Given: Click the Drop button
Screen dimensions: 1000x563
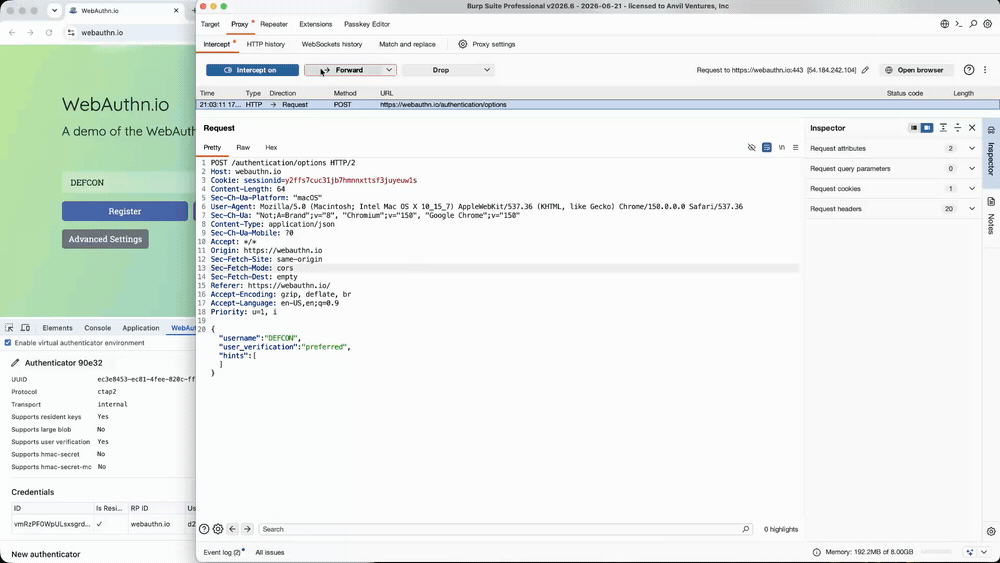Looking at the screenshot, I should pyautogui.click(x=441, y=70).
